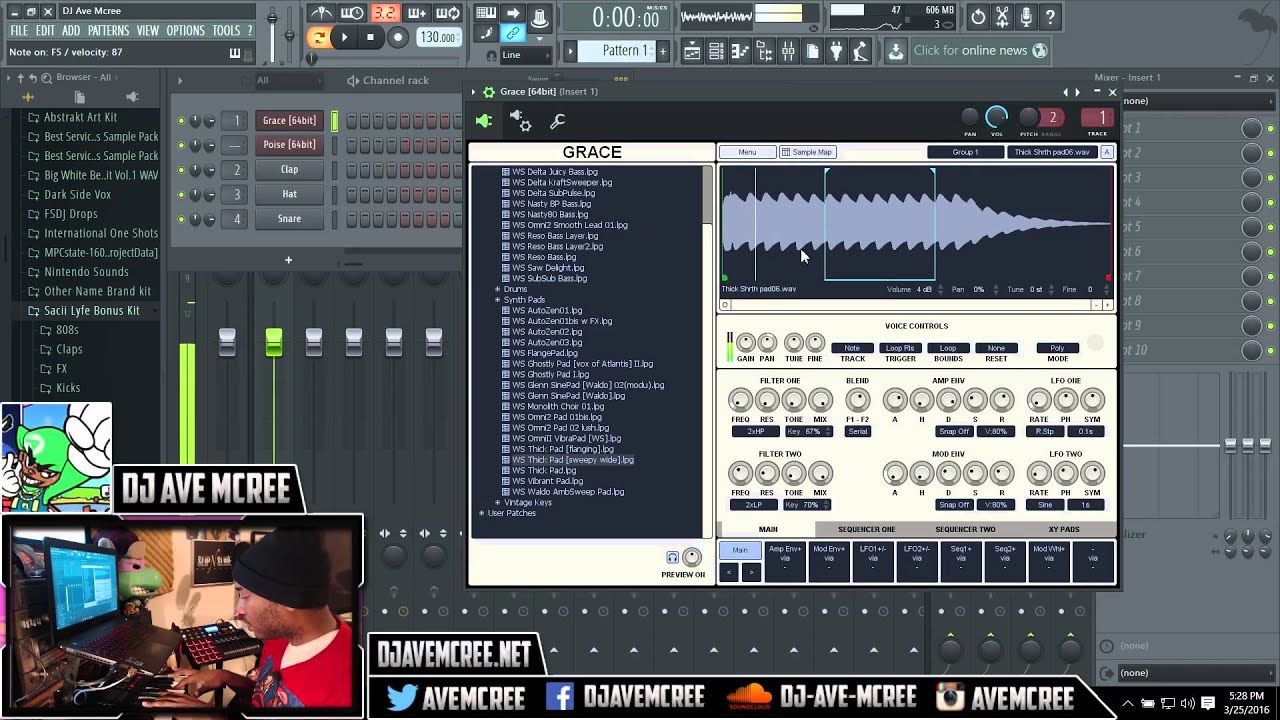Click the Snare channel button
Image resolution: width=1280 pixels, height=720 pixels.
point(289,219)
